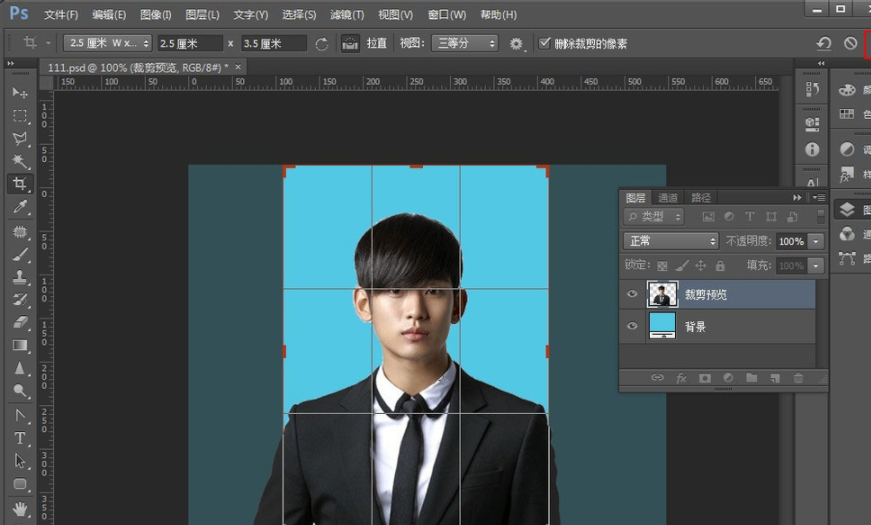Toggle visibility of the 背景 layer
Viewport: 871px width, 525px height.
(631, 326)
